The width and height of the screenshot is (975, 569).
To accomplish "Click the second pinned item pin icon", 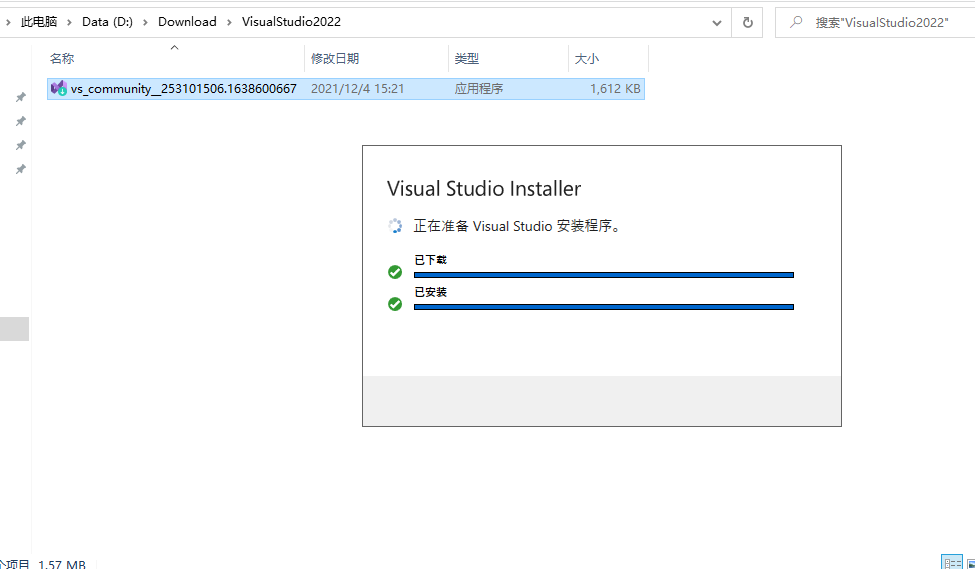I will pos(21,121).
